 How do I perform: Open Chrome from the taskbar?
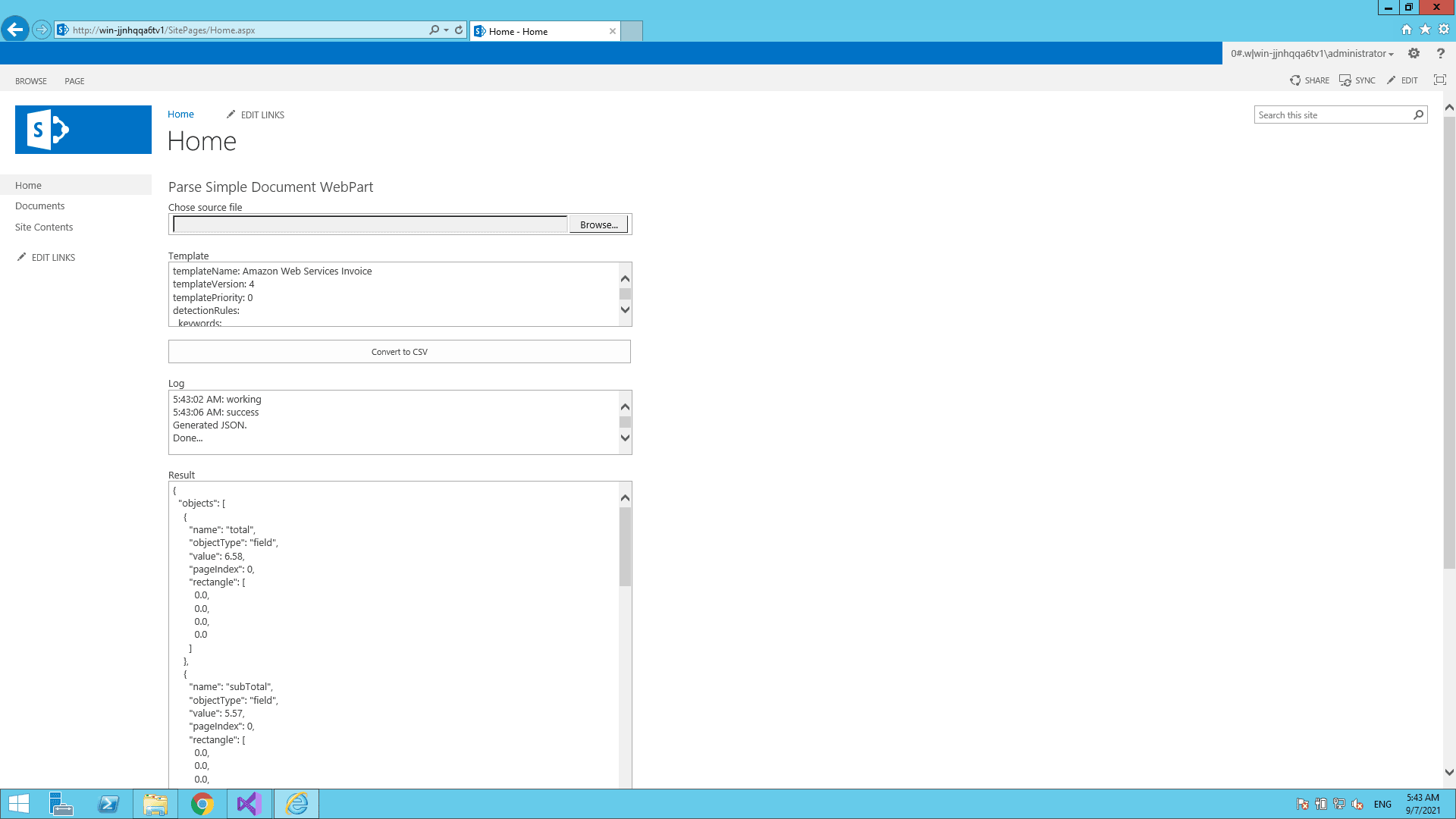point(202,804)
